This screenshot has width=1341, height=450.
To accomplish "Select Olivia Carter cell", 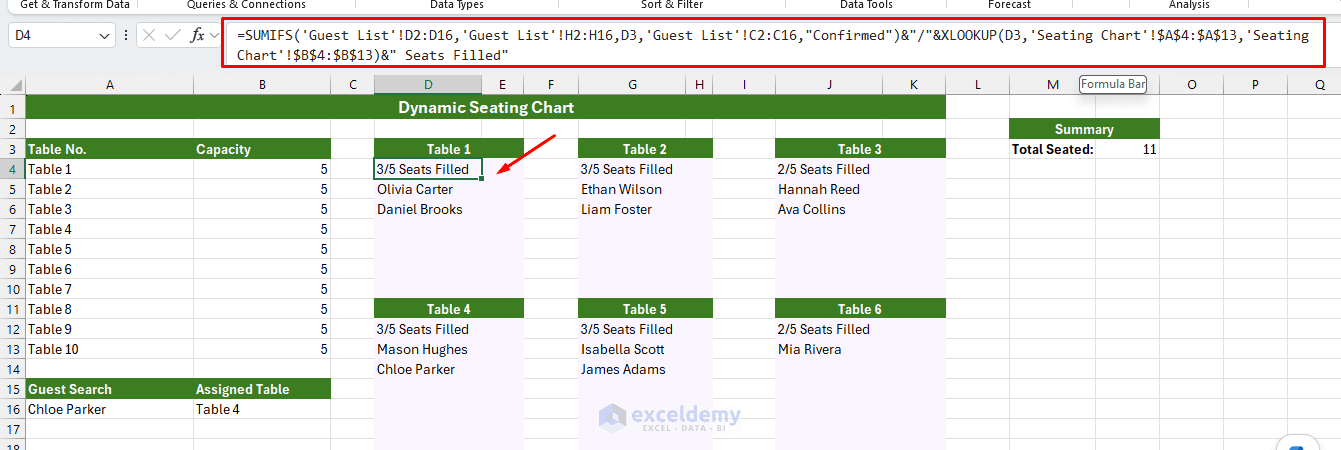I will 428,190.
